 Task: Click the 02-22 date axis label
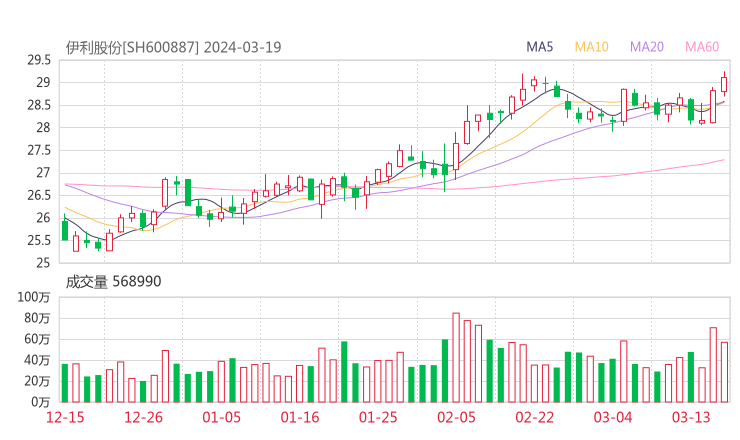coord(534,417)
